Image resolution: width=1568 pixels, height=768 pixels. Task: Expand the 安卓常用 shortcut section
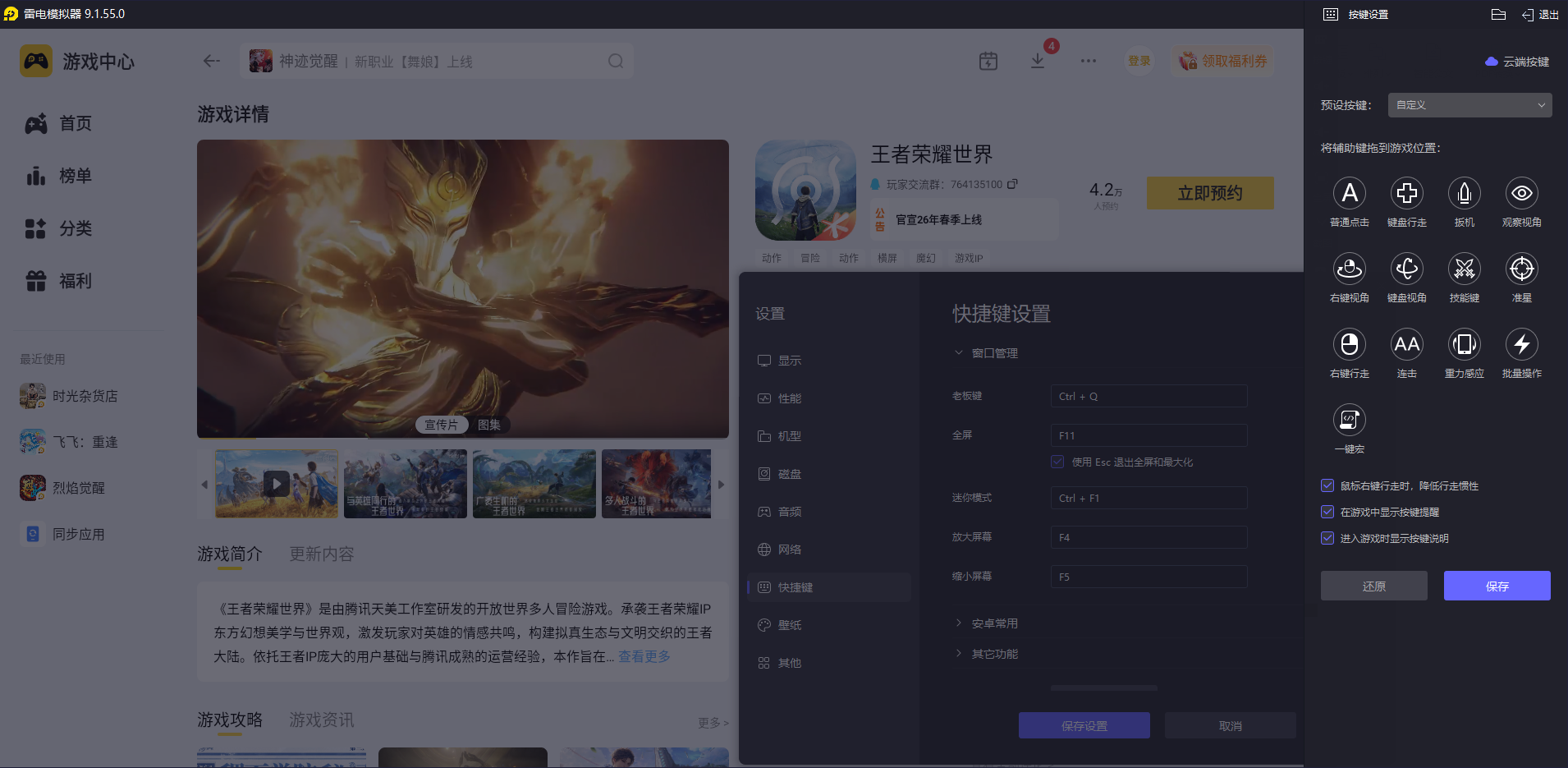(993, 623)
